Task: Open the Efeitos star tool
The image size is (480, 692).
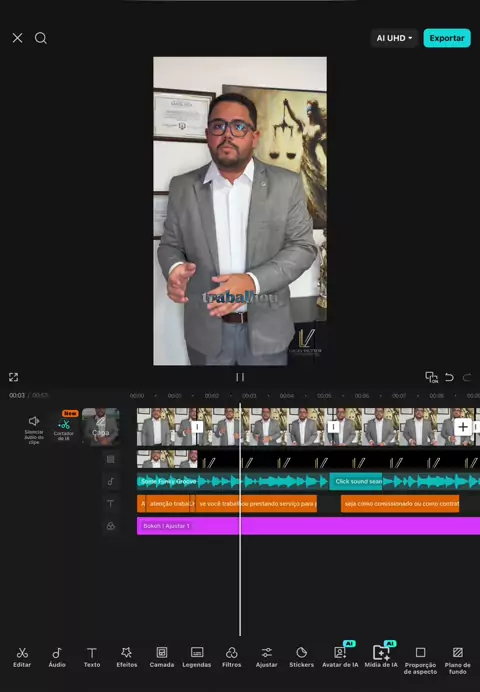Action: click(x=127, y=657)
